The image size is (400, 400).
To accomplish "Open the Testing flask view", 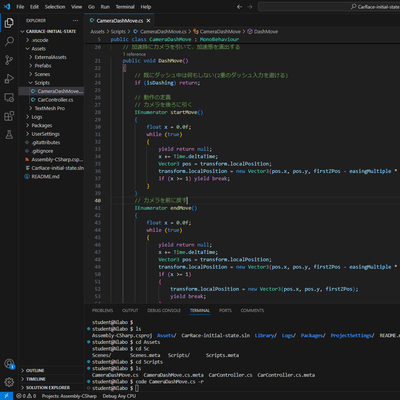I will (x=9, y=135).
